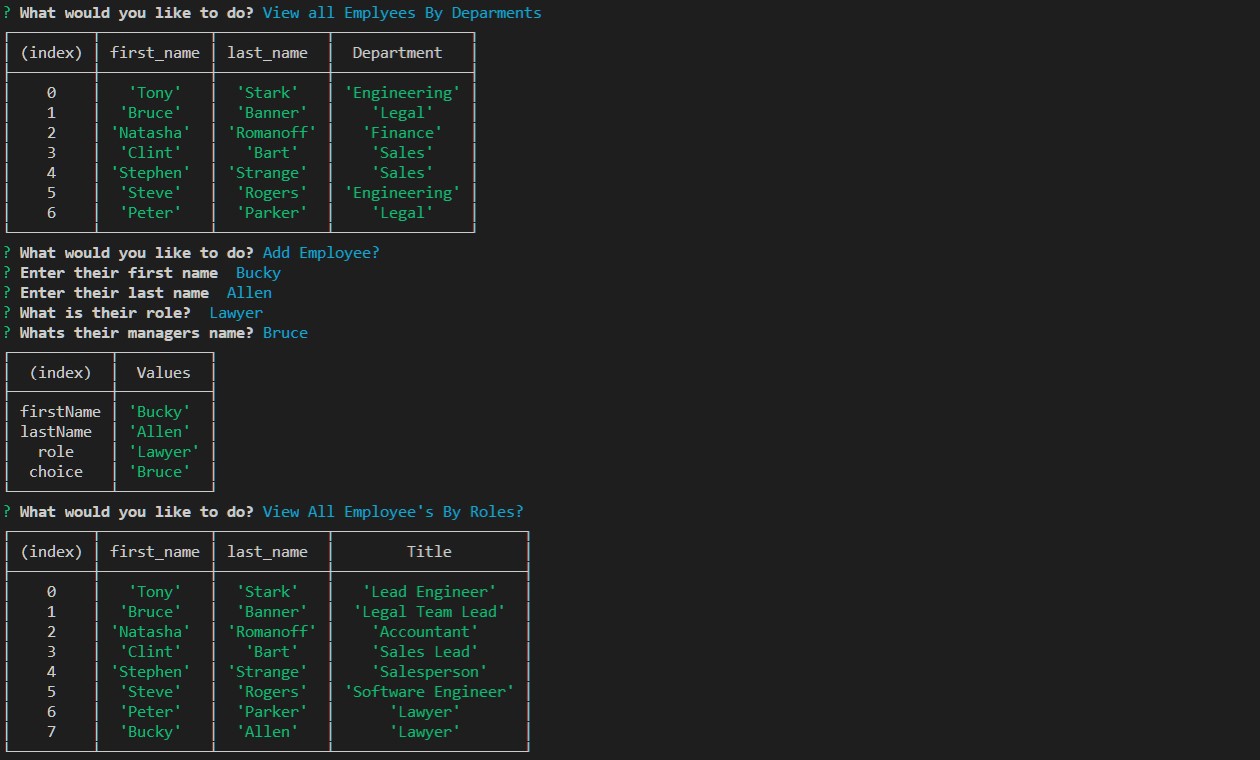The width and height of the screenshot is (1260, 760).
Task: Select 'Engineering' in Steve Rogers's row
Action: (x=402, y=192)
